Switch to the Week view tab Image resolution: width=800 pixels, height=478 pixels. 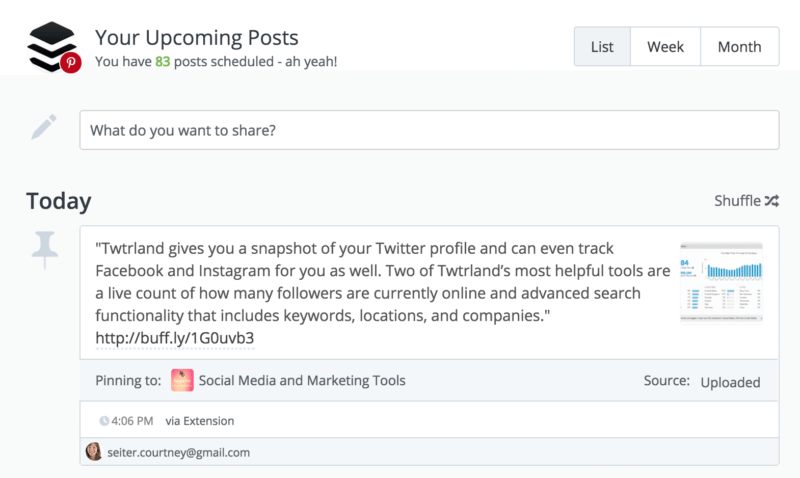(x=665, y=46)
